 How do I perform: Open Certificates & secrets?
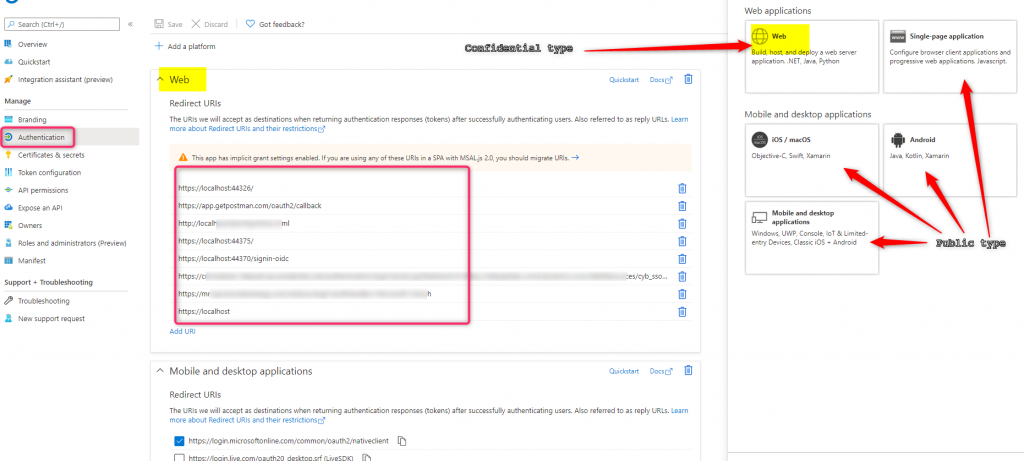pos(51,155)
